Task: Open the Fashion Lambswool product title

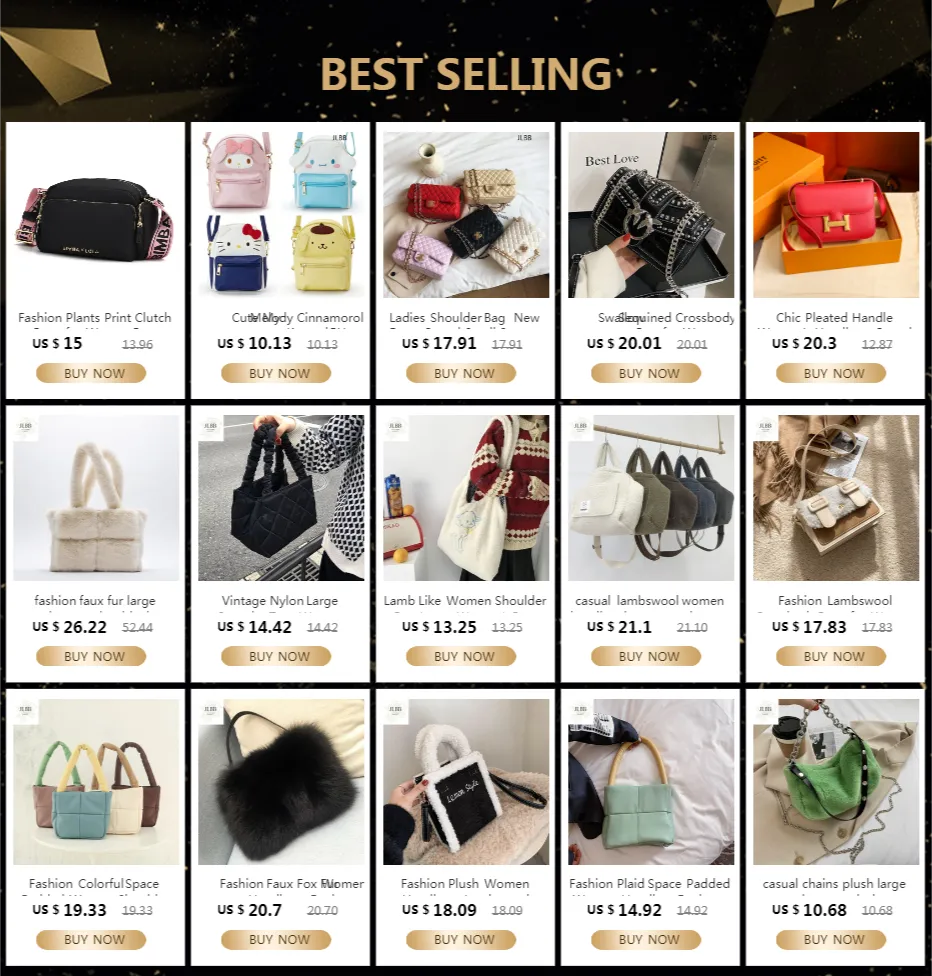Action: [x=834, y=601]
